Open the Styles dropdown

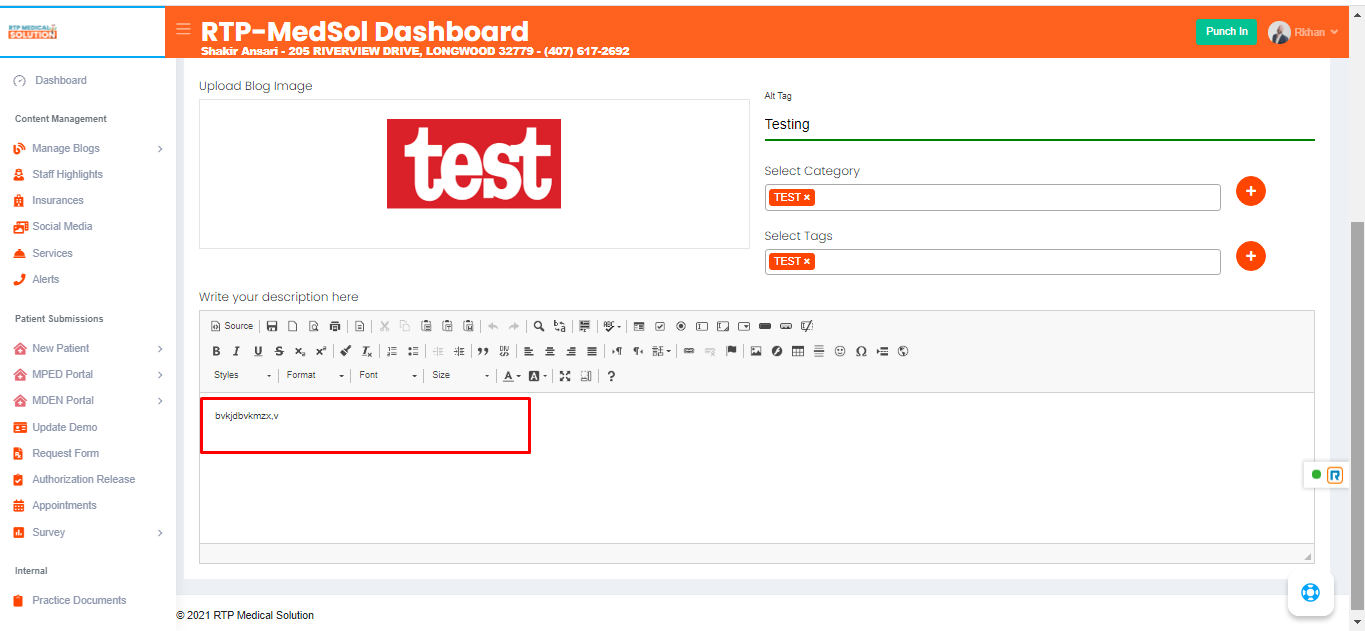(x=242, y=375)
